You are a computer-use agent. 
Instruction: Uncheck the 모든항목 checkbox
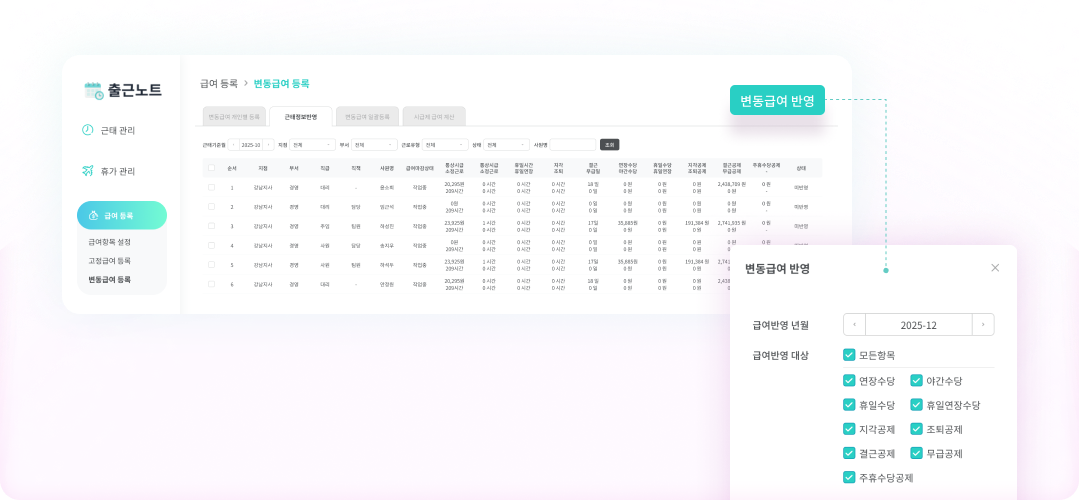point(849,355)
